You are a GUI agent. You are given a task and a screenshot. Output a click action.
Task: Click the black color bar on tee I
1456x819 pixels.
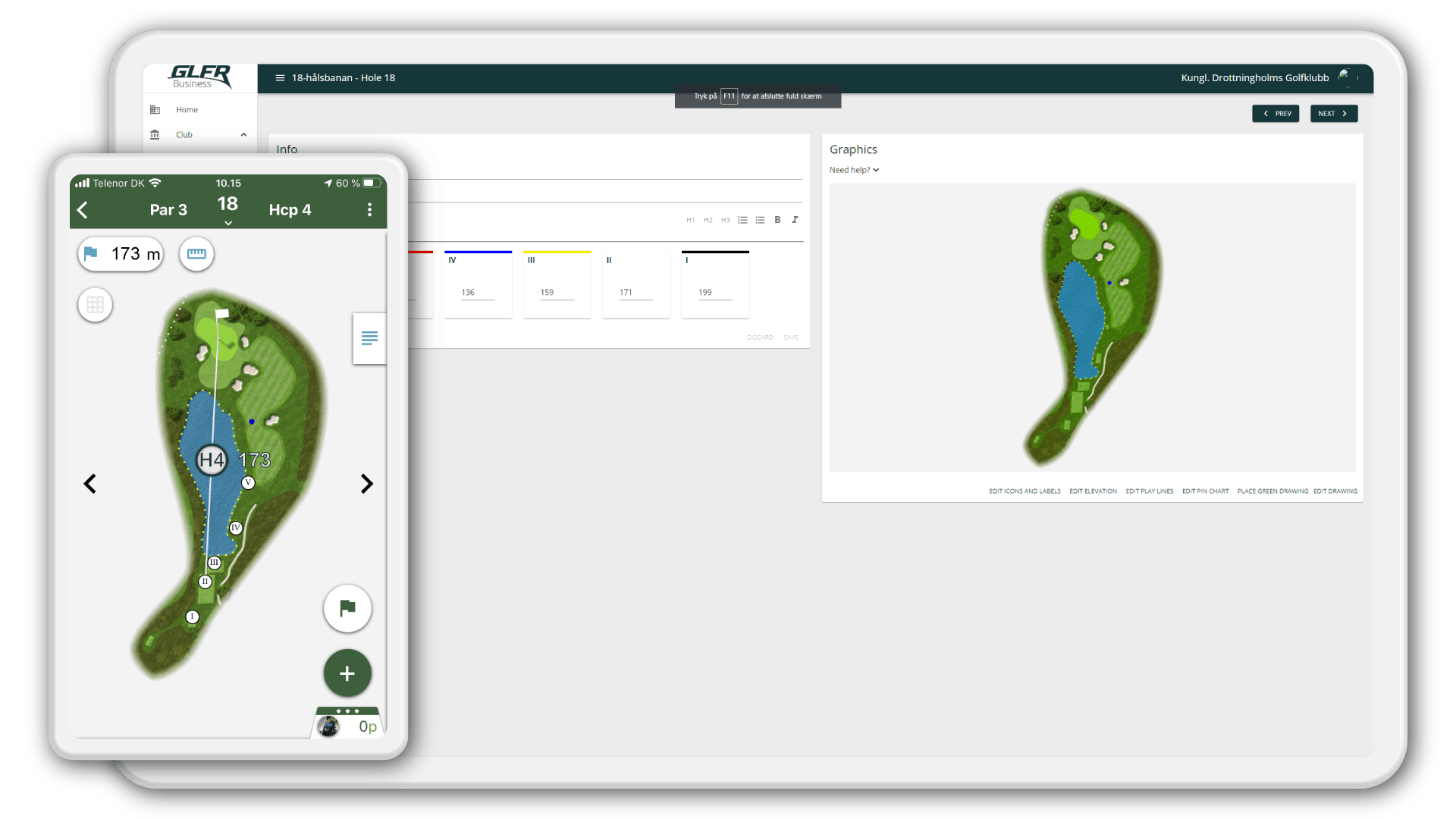click(x=715, y=252)
